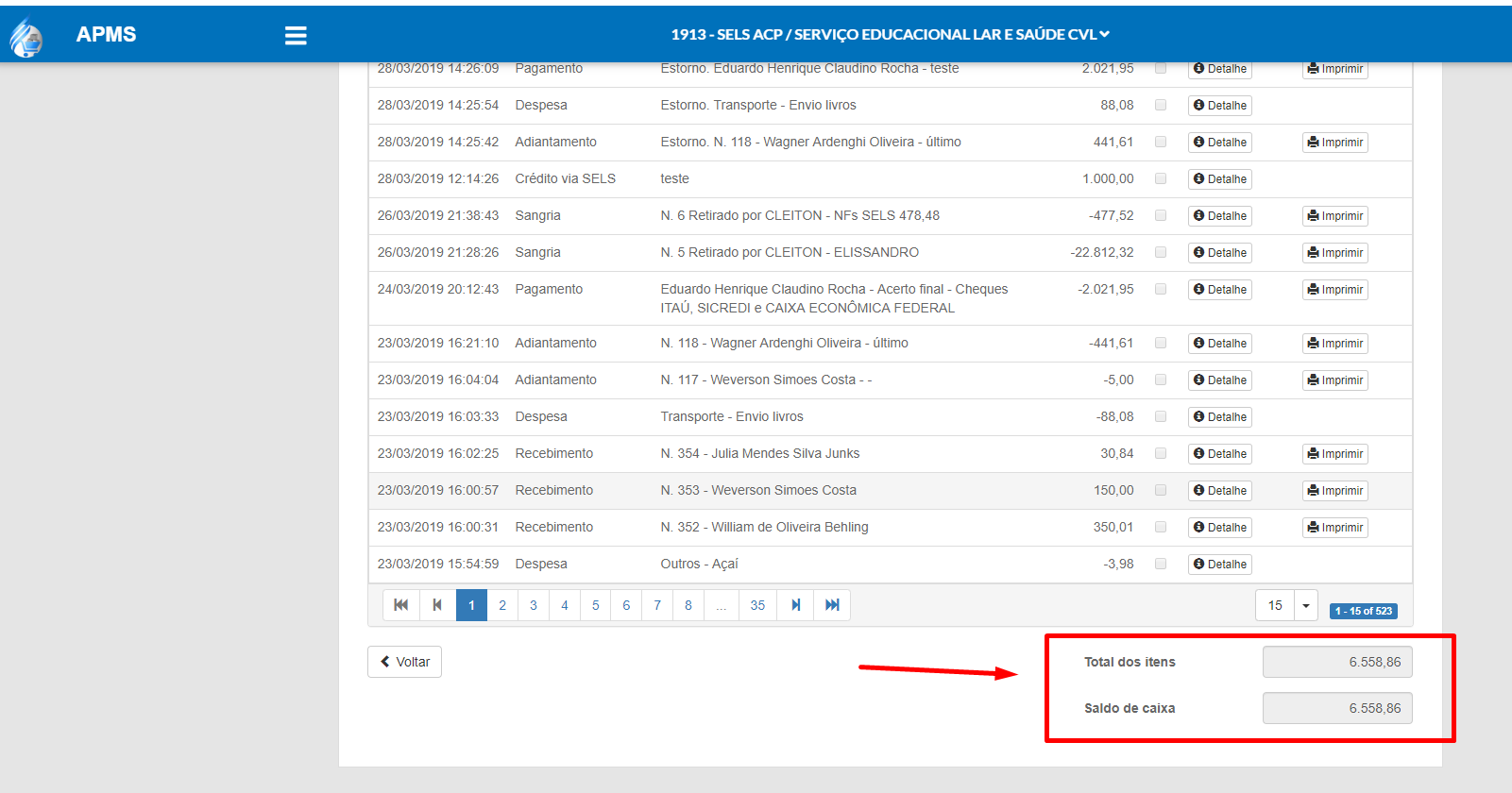Image resolution: width=1512 pixels, height=793 pixels.
Task: Go to next page of results
Action: coord(796,605)
